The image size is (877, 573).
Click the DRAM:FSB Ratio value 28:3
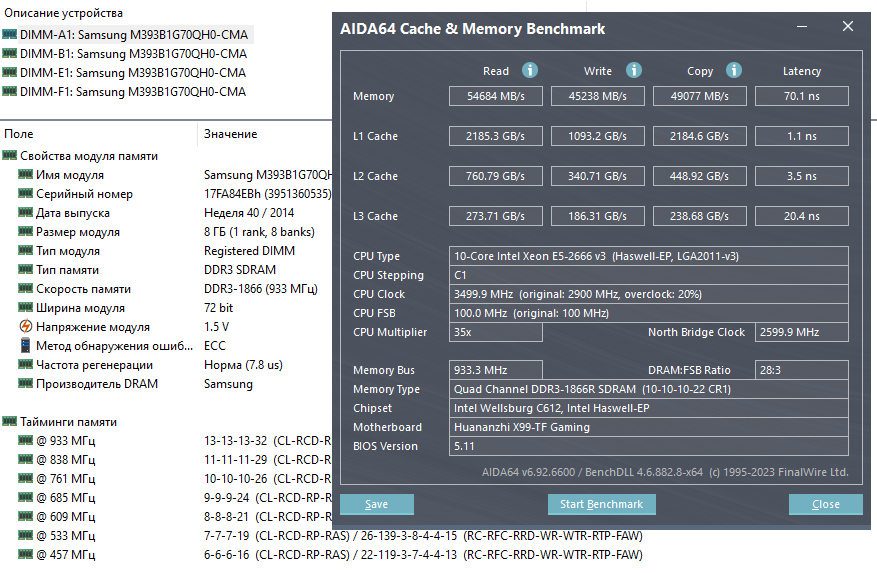pyautogui.click(x=801, y=370)
